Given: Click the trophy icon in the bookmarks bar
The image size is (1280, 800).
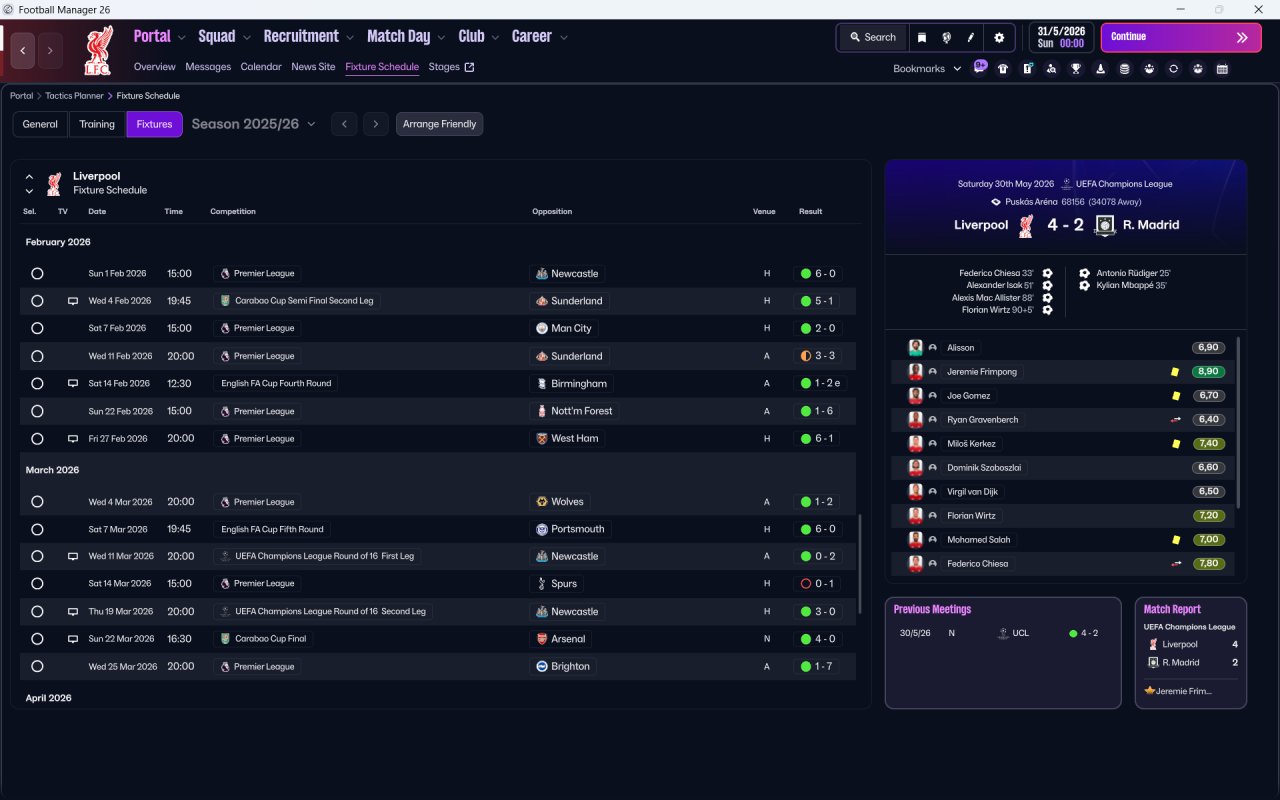Looking at the screenshot, I should 1076,69.
